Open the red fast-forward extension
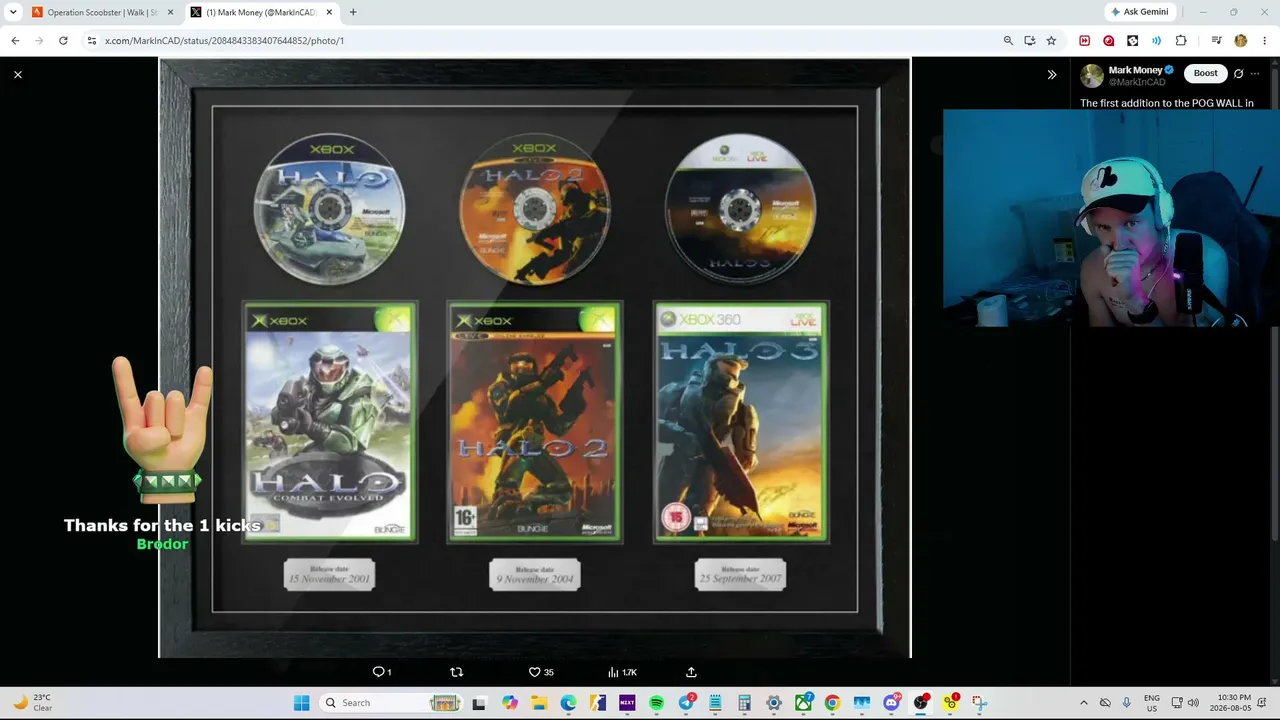 coord(1085,41)
